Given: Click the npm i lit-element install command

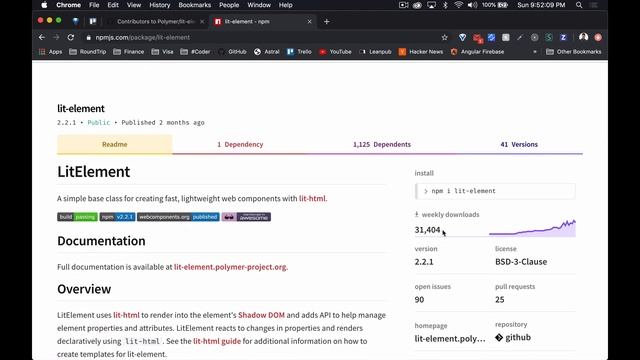Looking at the screenshot, I should (495, 191).
